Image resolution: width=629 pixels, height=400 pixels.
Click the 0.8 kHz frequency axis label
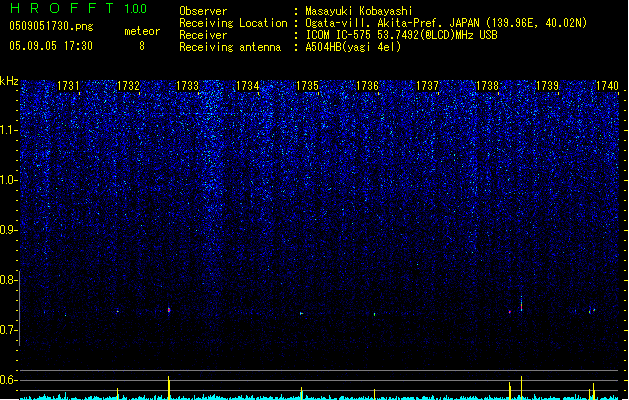tap(8, 280)
